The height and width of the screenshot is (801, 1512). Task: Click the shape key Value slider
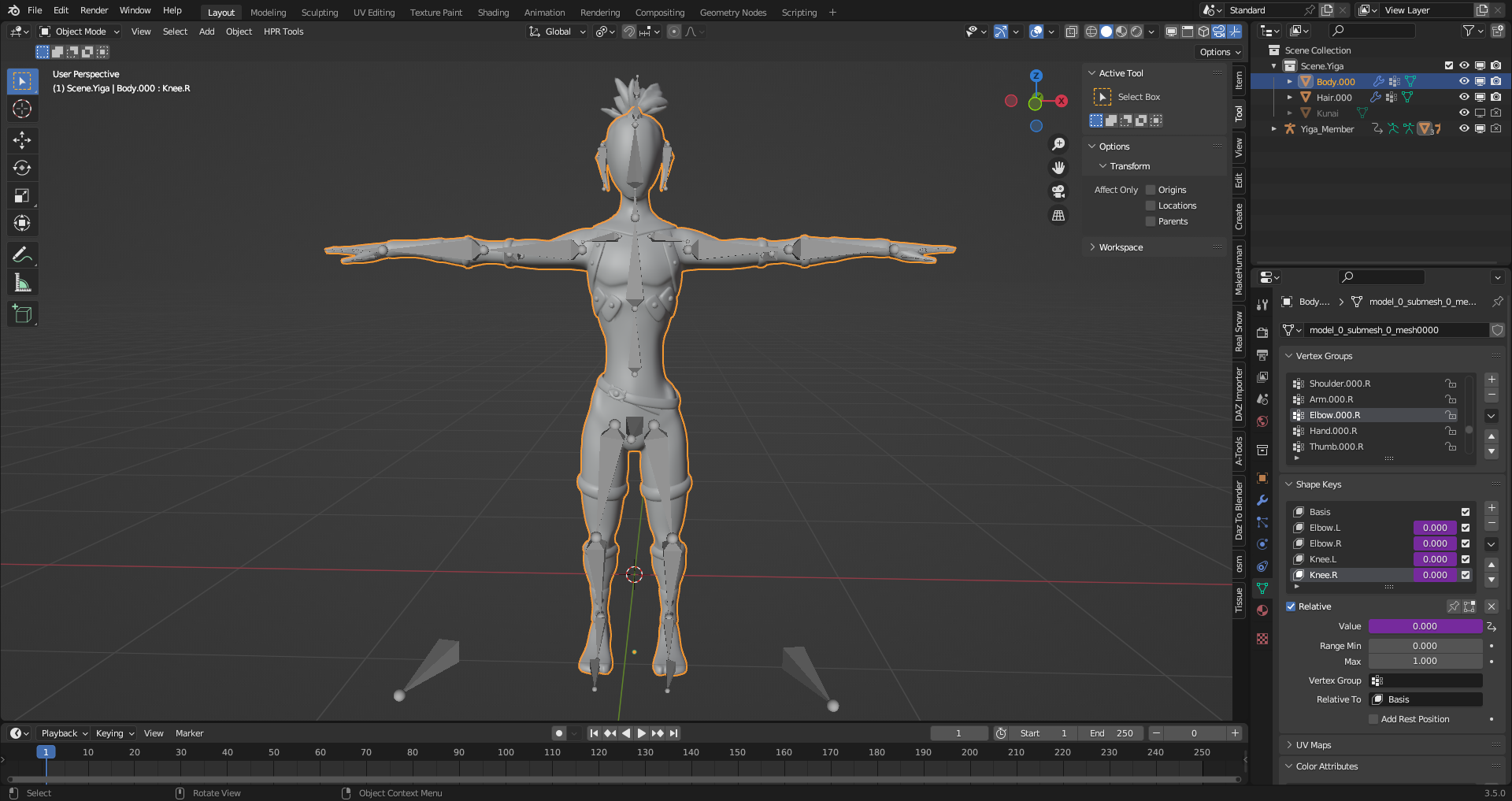coord(1425,626)
